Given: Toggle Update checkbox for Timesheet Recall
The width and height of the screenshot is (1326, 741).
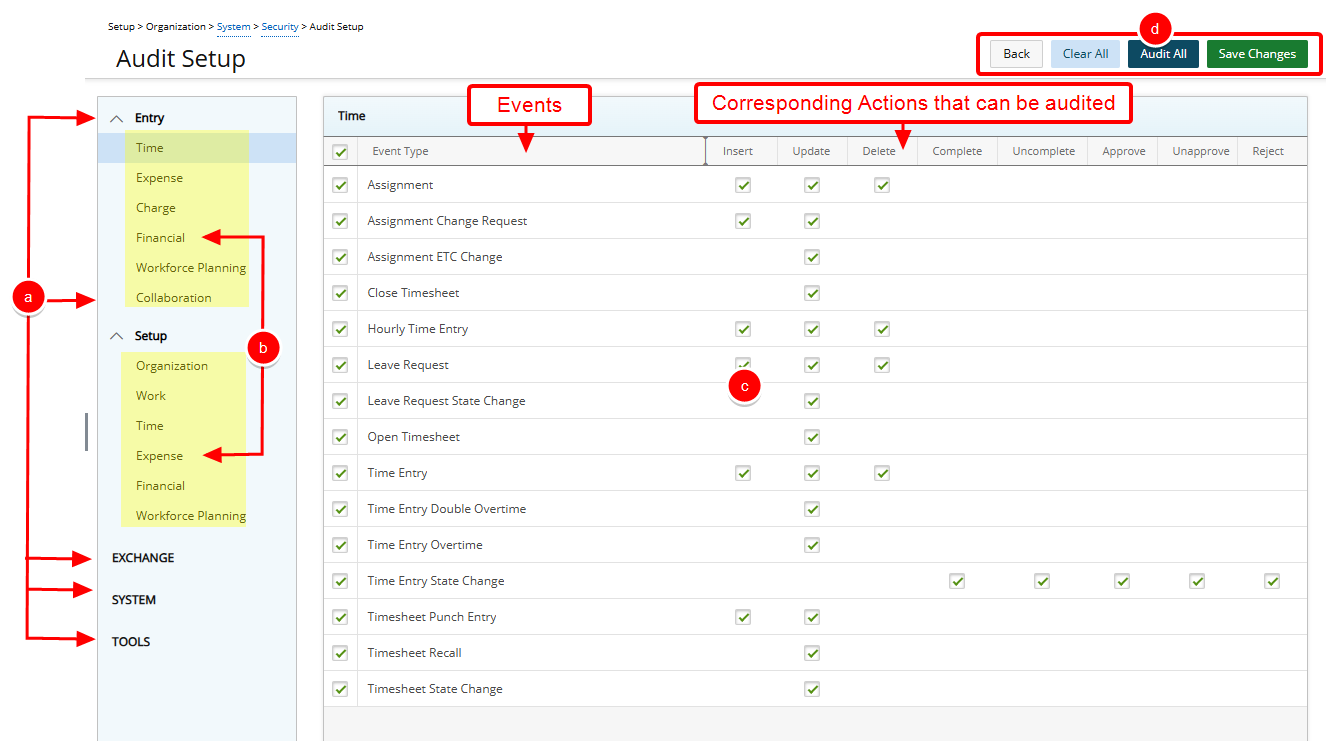Looking at the screenshot, I should [812, 653].
